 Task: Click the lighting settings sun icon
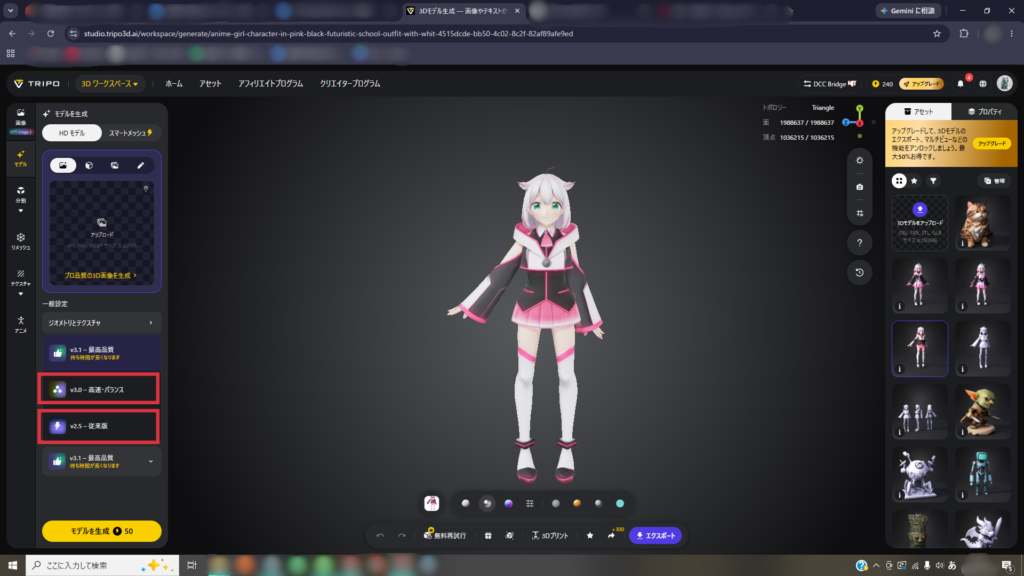[x=859, y=161]
